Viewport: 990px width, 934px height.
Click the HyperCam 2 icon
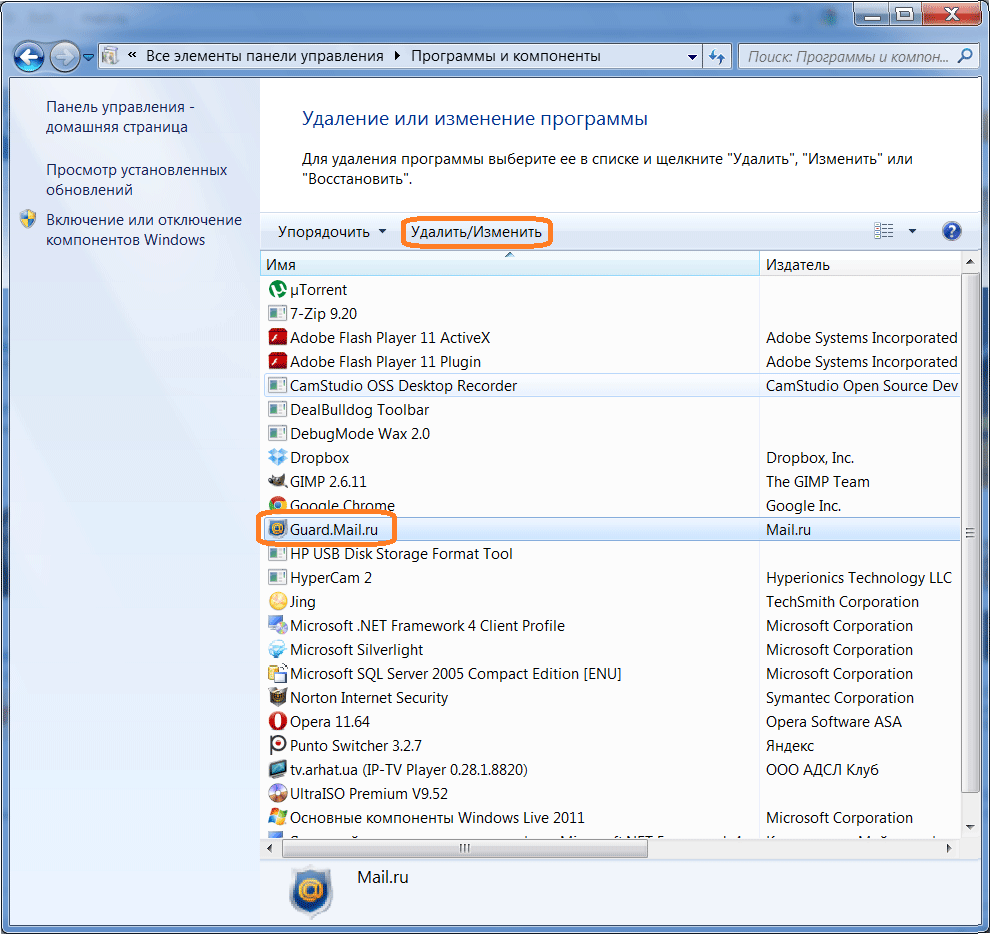pyautogui.click(x=277, y=577)
